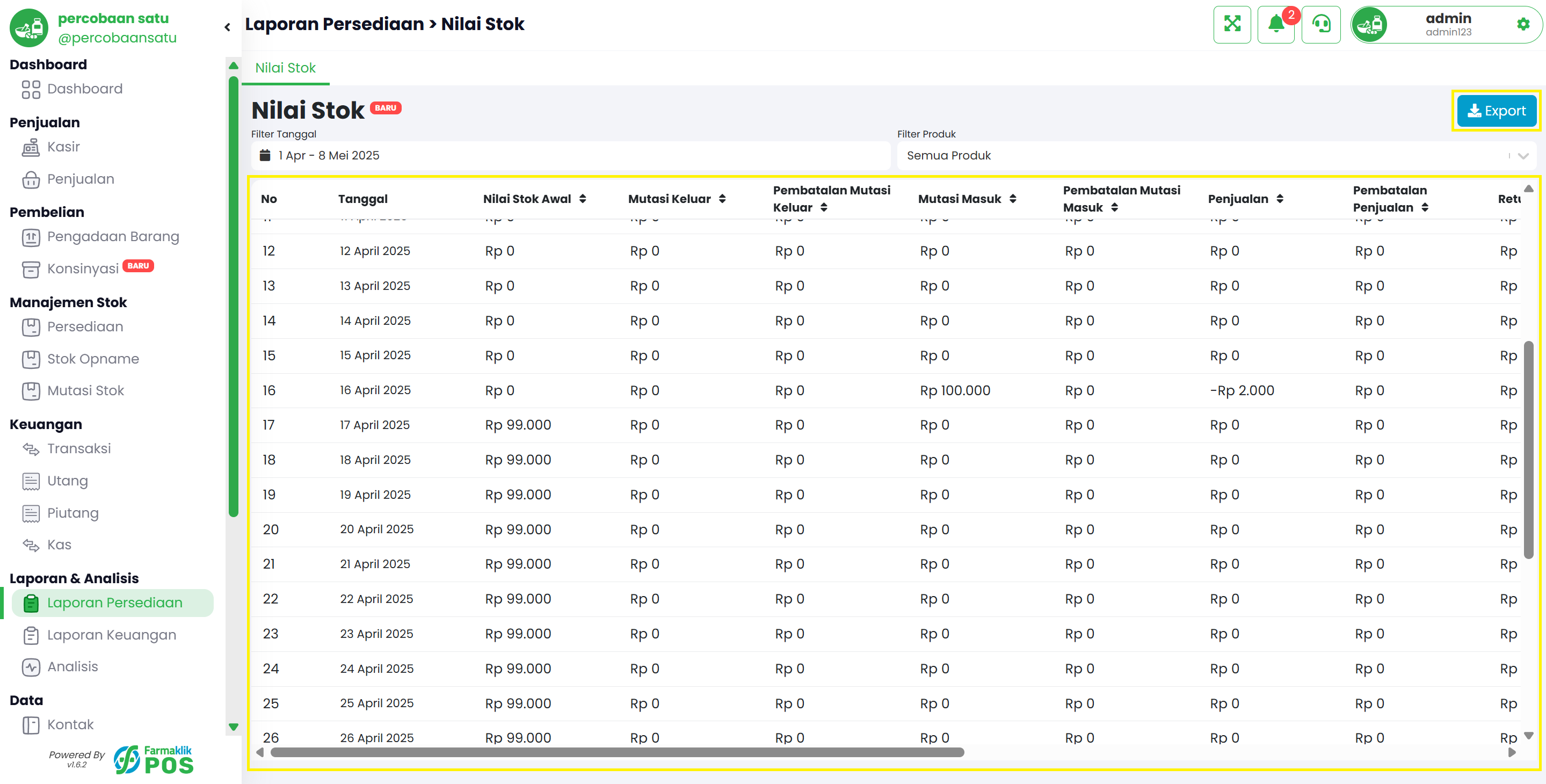Sort by Pembatalan Mutasi Masuk column
This screenshot has height=784, width=1546.
tap(1114, 208)
